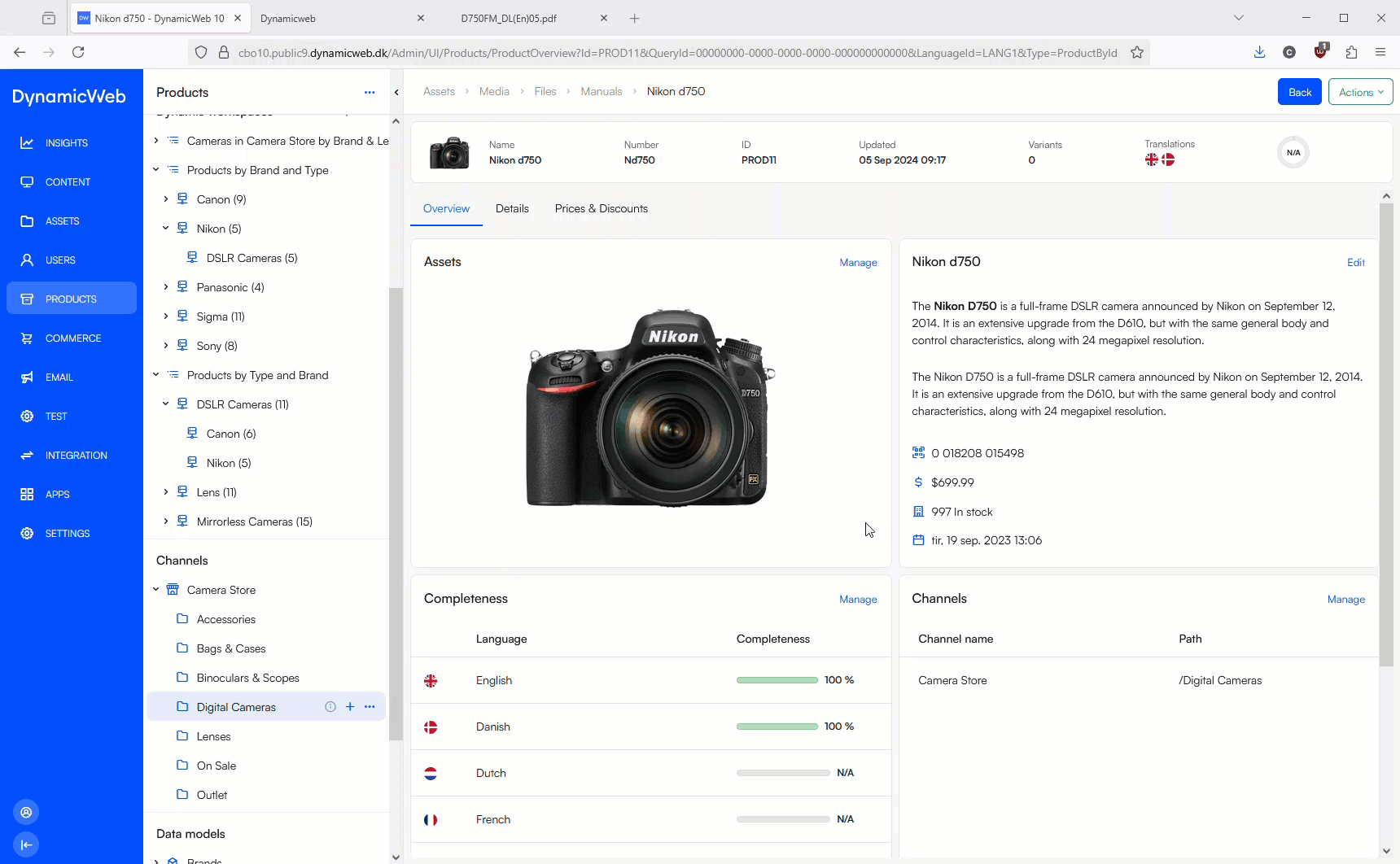This screenshot has height=864, width=1400.
Task: Click Edit on the Nikon d750 card
Action: (1355, 262)
